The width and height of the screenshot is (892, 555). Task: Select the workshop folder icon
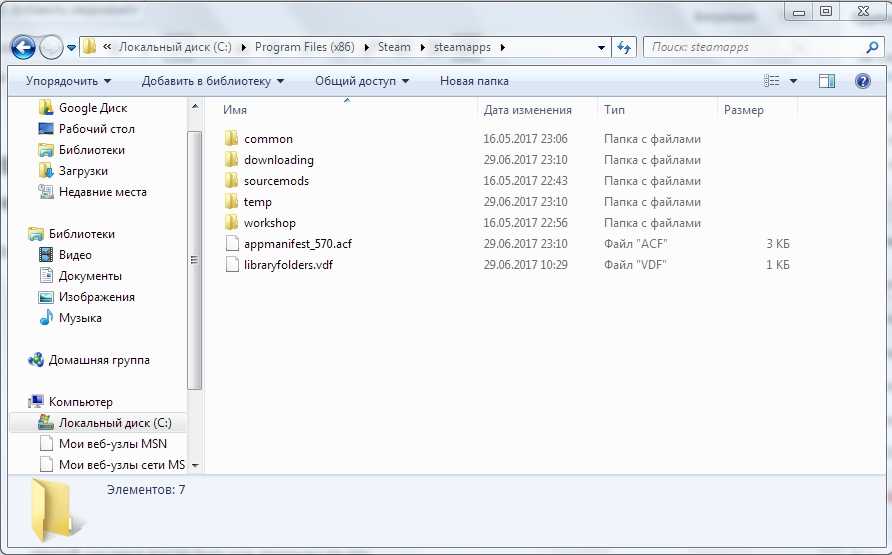click(x=232, y=223)
